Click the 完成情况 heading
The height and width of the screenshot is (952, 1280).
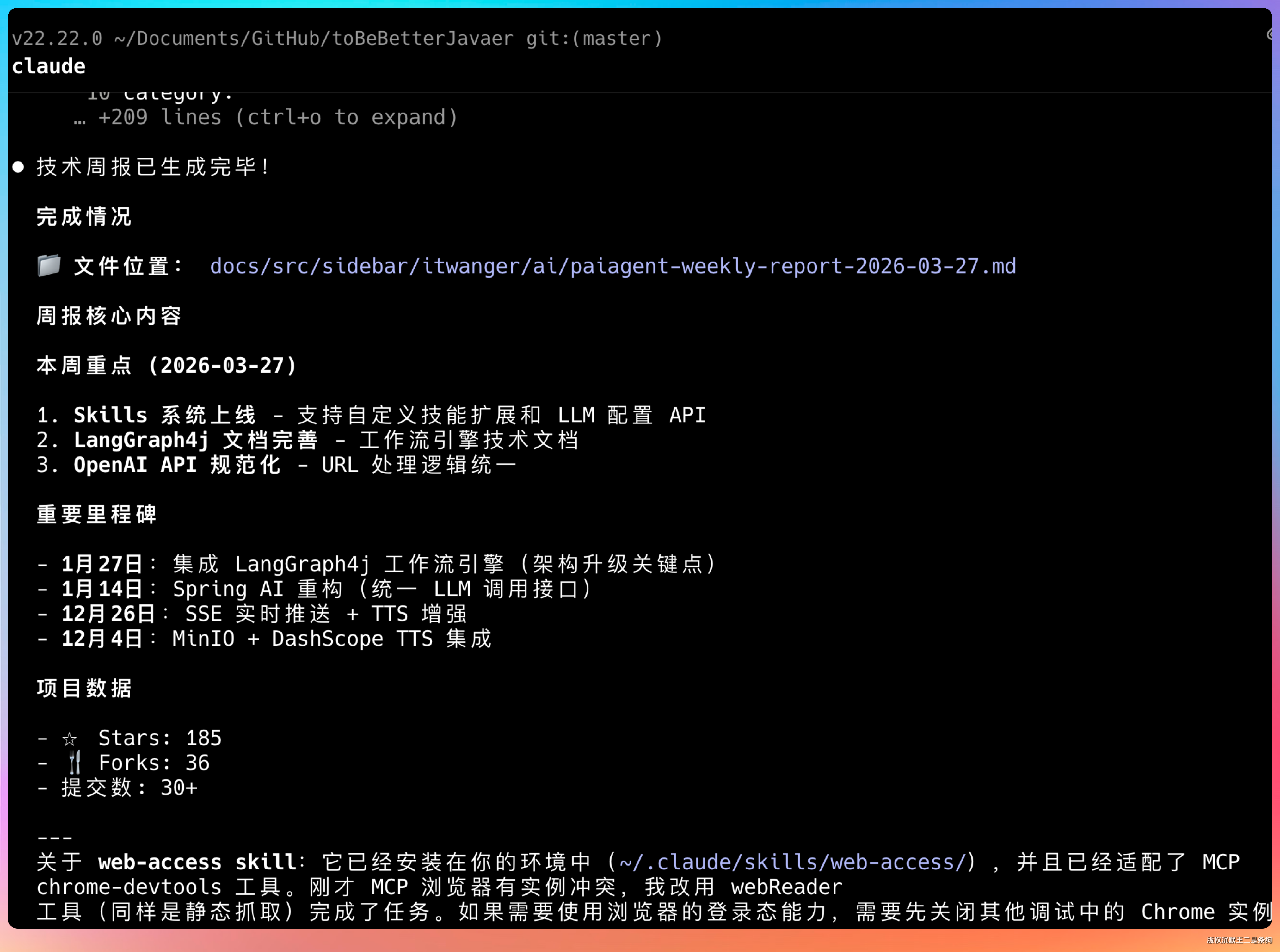pos(85,217)
